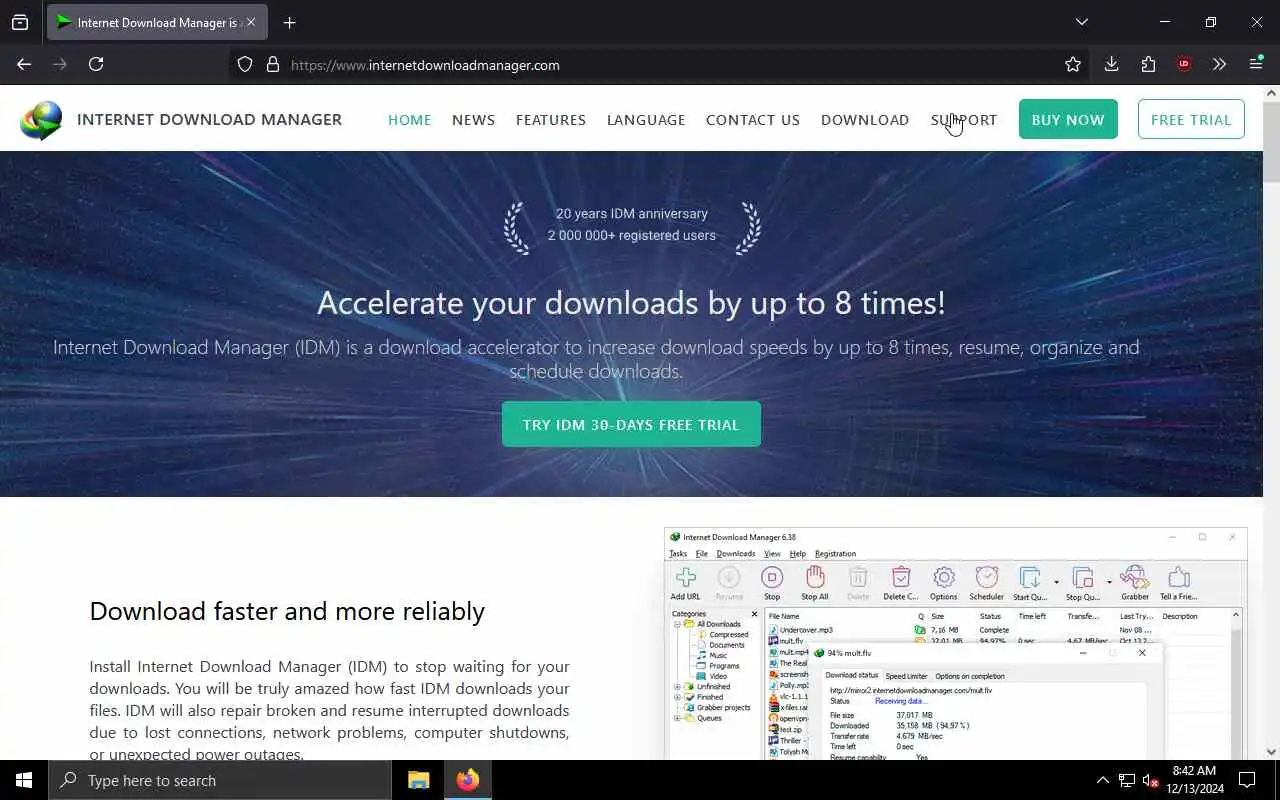Click TRY IDM 30-DAYS FREE TRIAL button

point(631,424)
